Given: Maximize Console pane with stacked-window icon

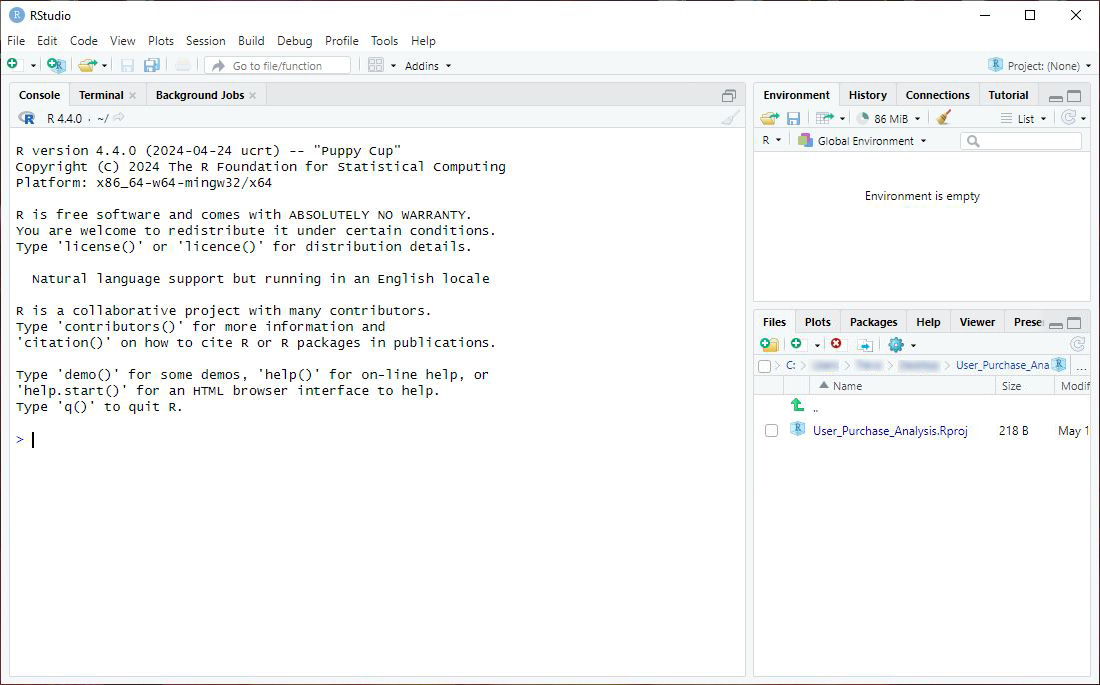Looking at the screenshot, I should point(729,95).
